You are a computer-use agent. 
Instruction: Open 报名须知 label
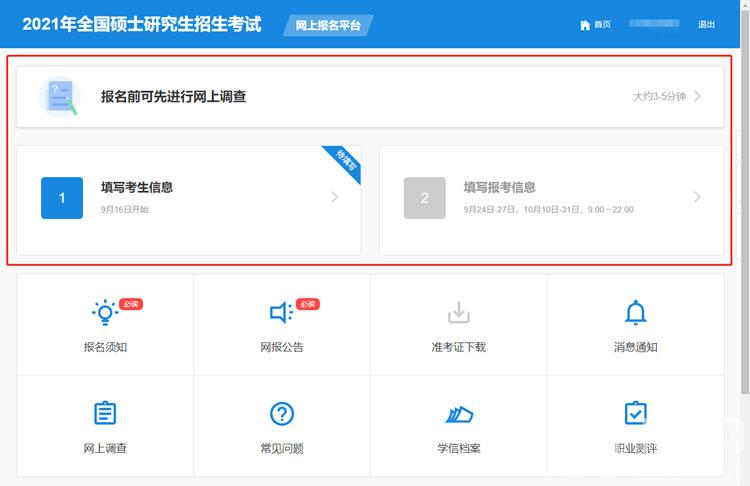pos(105,347)
